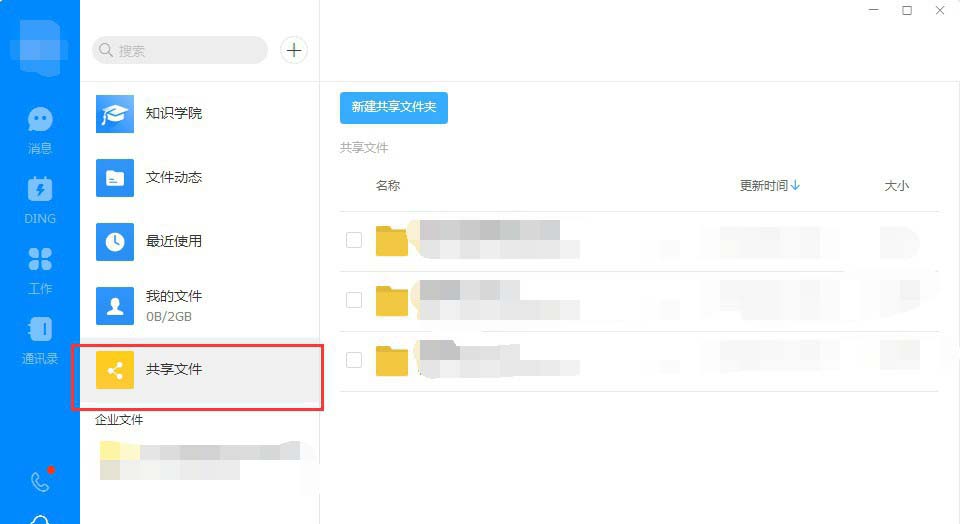This screenshot has width=960, height=524.
Task: Open the Contacts (通讯录) icon
Action: click(40, 330)
